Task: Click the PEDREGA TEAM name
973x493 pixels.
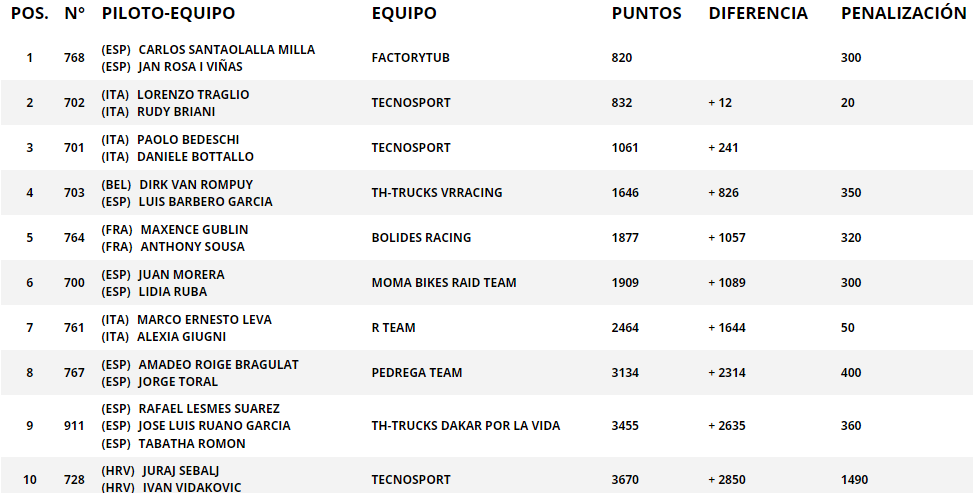Action: 417,373
